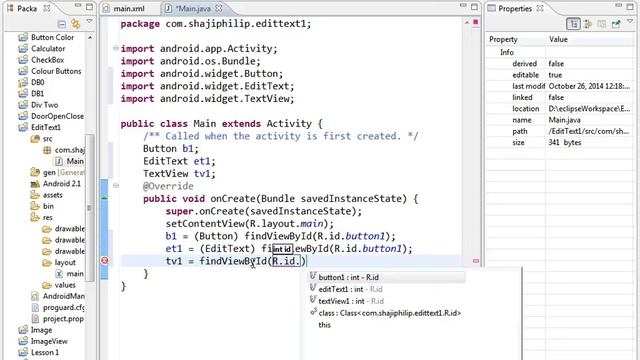The height and width of the screenshot is (360, 640).
Task: Select the ImageView project
Action: point(49,341)
